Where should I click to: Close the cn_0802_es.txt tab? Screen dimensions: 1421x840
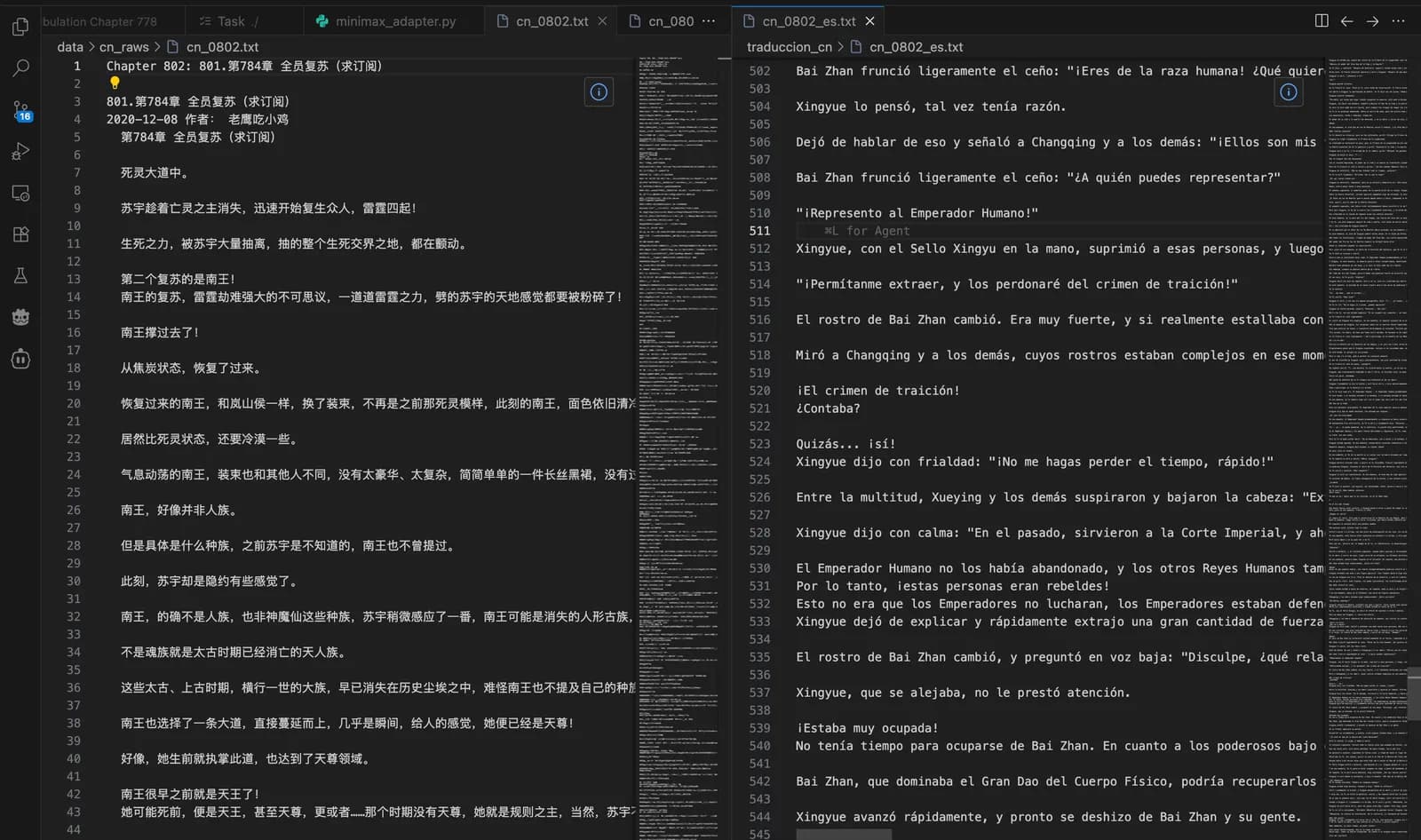[869, 20]
